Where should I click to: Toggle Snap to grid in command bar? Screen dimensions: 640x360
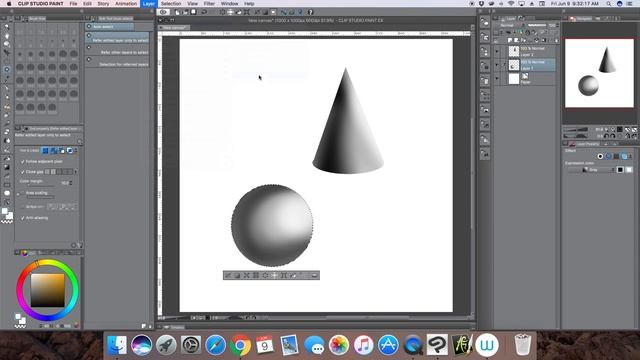pyautogui.click(x=300, y=12)
